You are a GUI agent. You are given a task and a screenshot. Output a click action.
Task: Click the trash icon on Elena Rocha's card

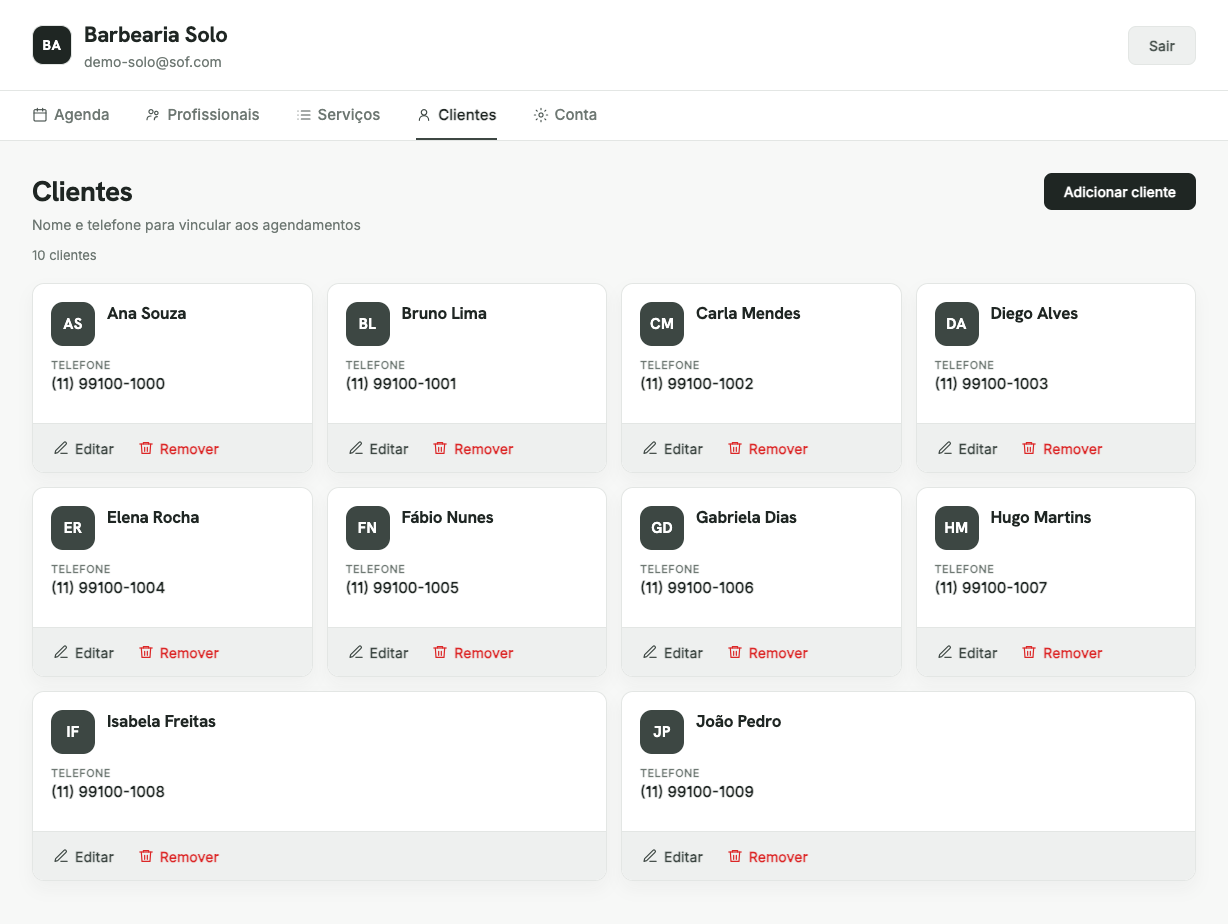coord(146,652)
